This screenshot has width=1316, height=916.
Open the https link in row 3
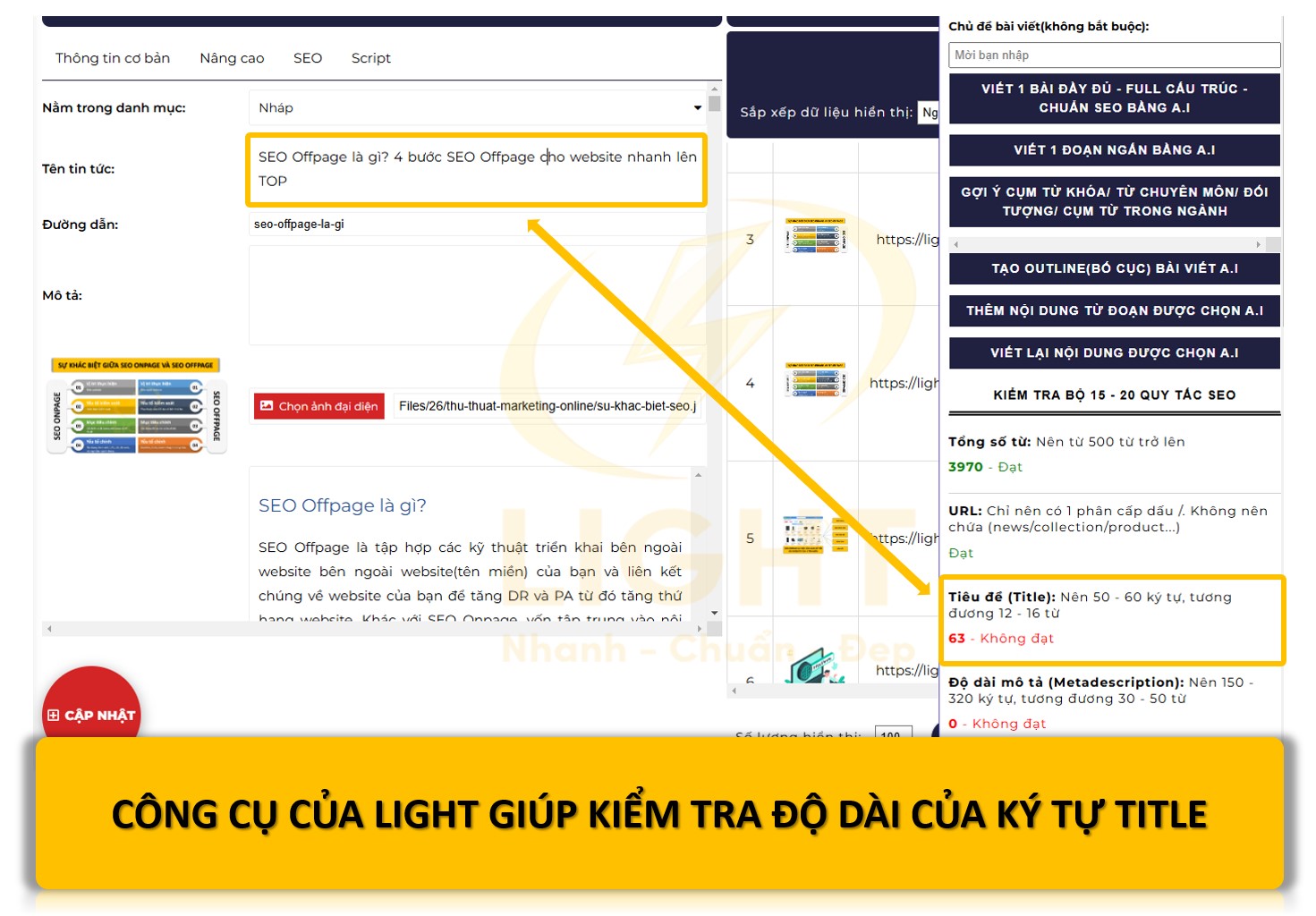click(x=907, y=240)
